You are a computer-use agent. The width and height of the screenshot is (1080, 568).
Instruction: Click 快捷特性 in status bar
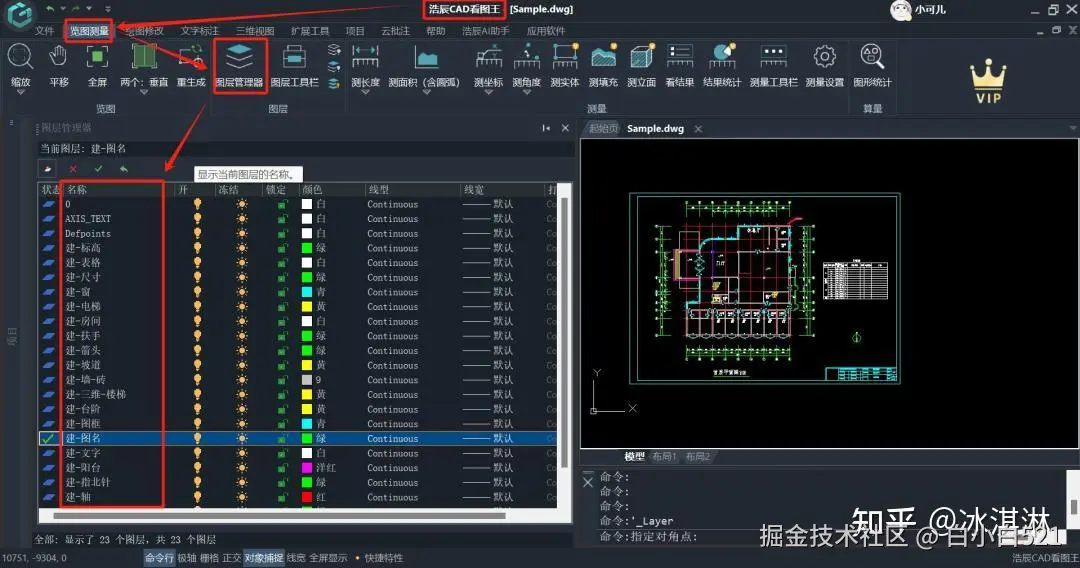pos(384,558)
